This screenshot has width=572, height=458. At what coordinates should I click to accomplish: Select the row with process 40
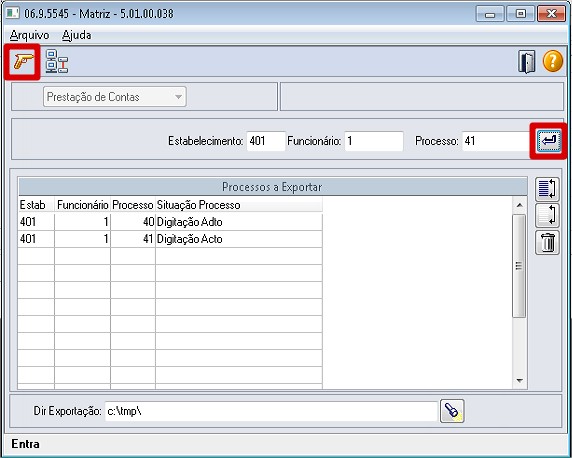pyautogui.click(x=170, y=222)
